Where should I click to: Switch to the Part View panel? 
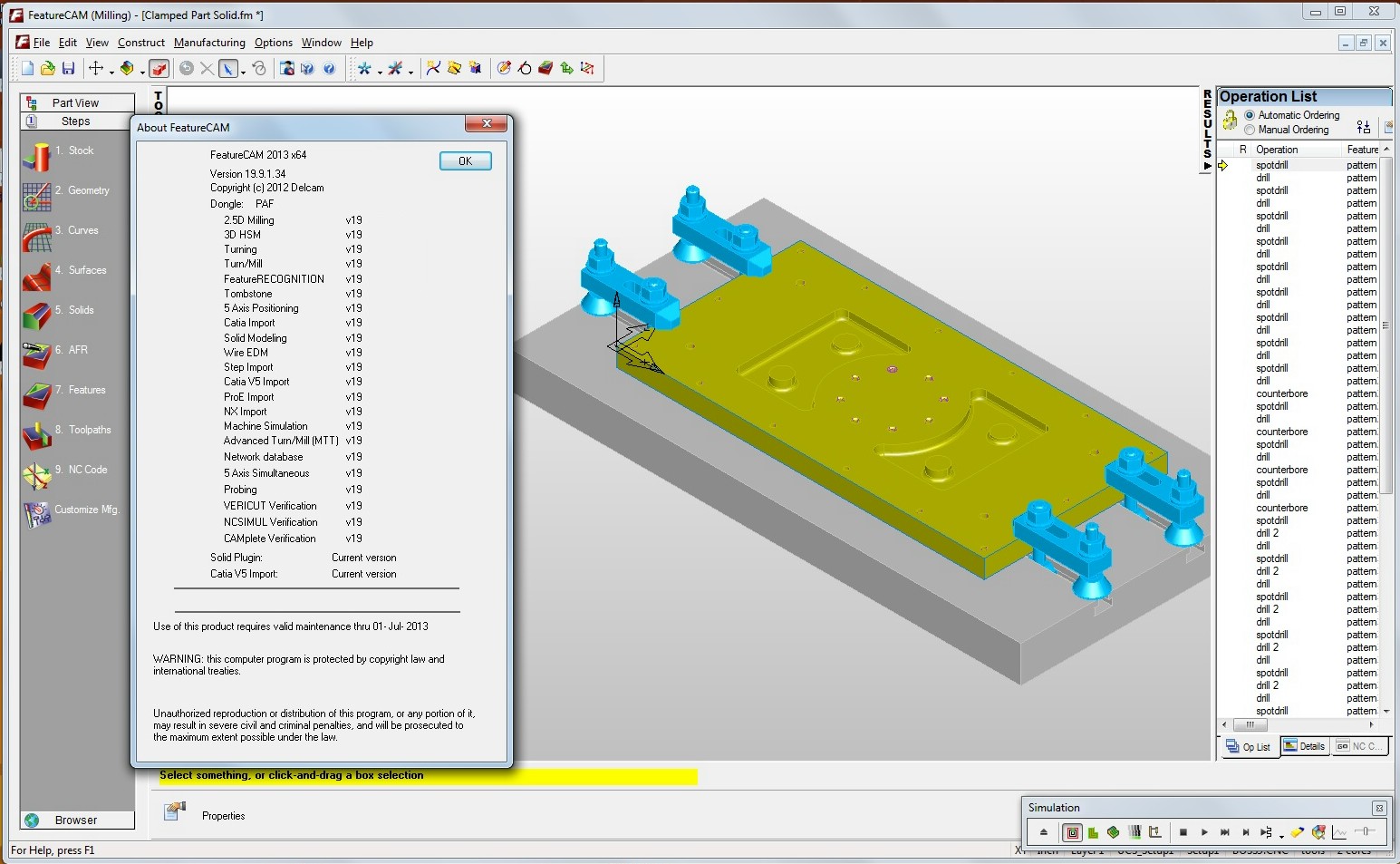click(77, 102)
